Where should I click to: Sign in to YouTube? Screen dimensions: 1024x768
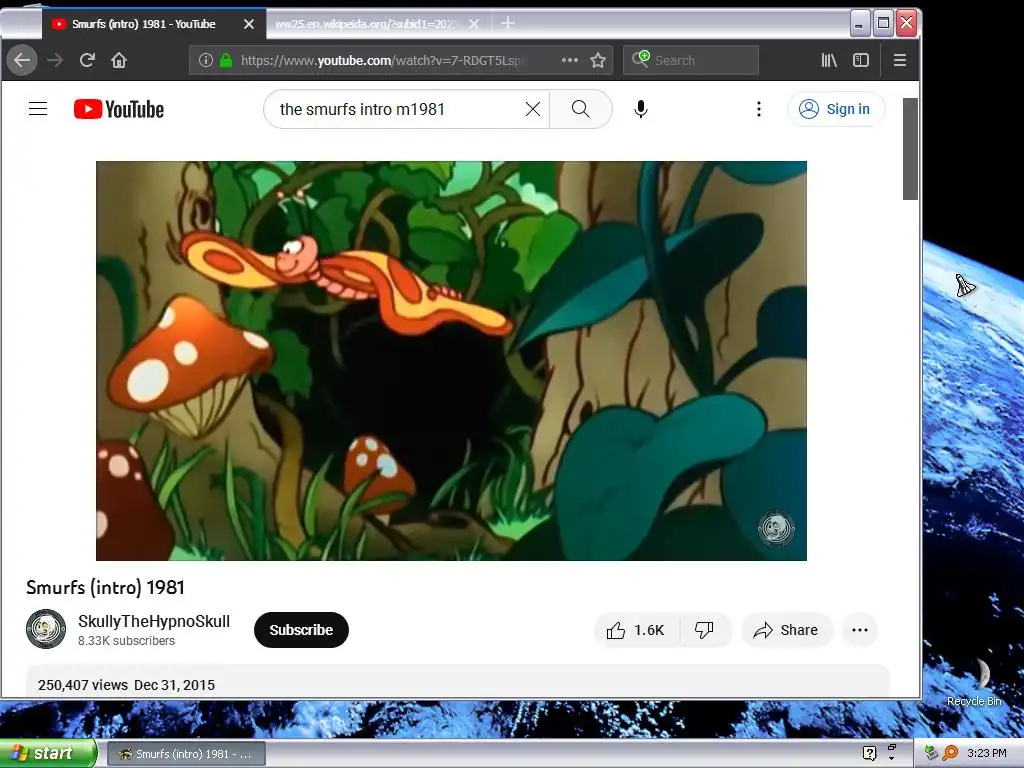[x=836, y=109]
